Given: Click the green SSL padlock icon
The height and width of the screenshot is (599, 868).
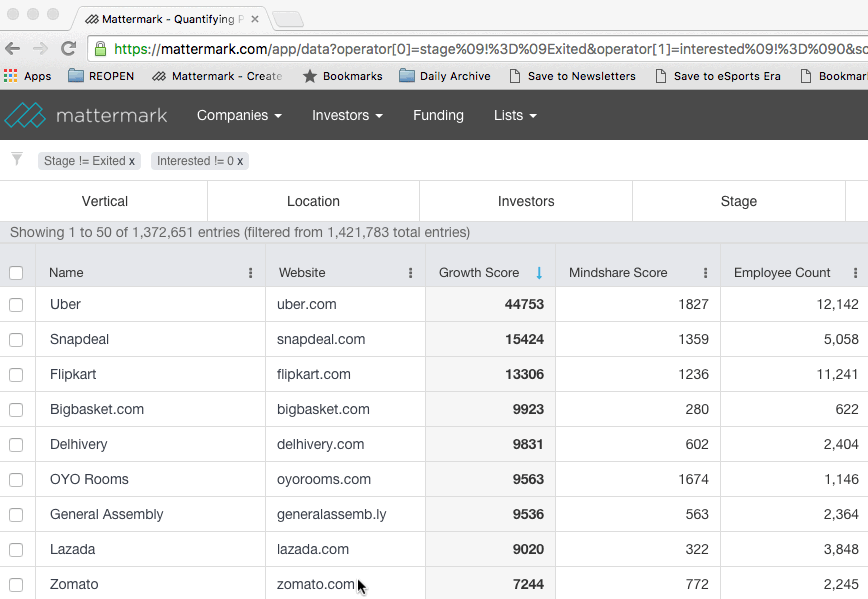Looking at the screenshot, I should point(100,49).
